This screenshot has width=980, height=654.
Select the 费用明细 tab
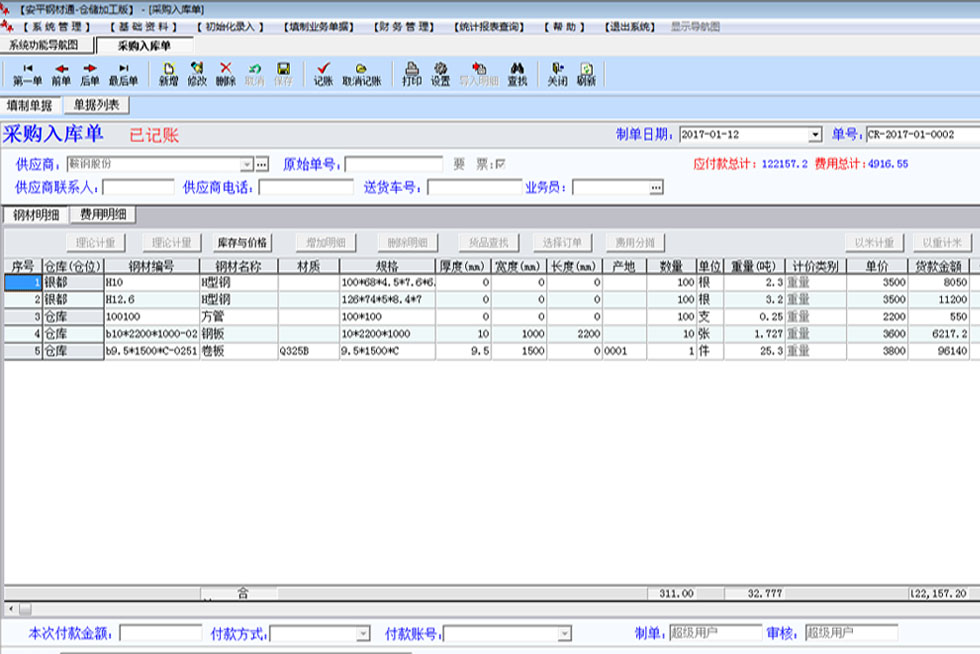click(x=103, y=214)
